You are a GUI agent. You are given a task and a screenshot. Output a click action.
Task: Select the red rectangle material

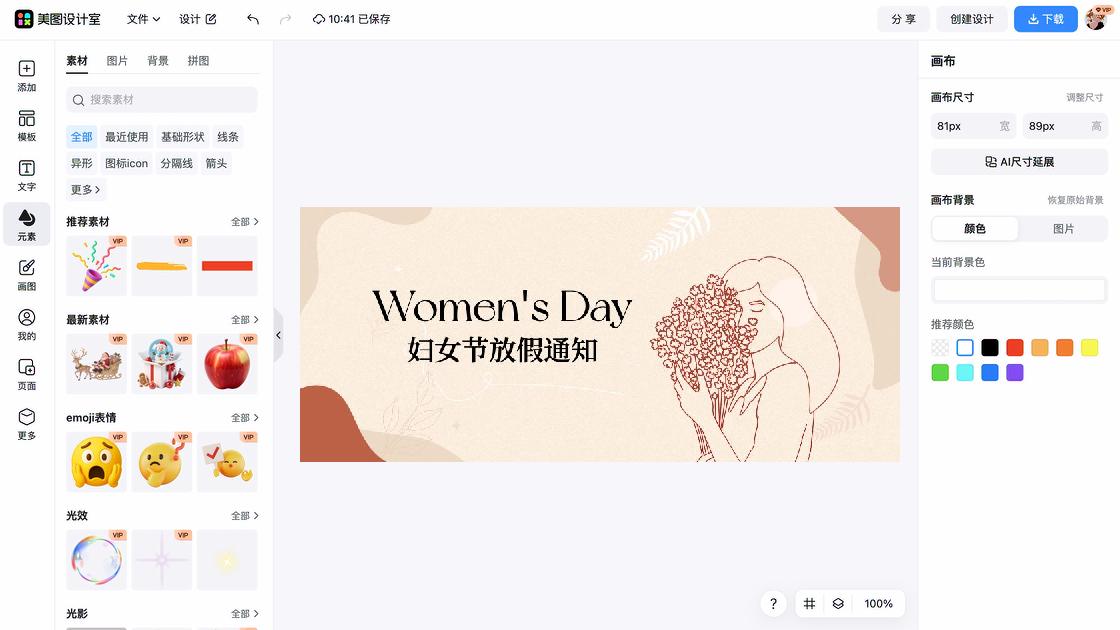pyautogui.click(x=227, y=266)
